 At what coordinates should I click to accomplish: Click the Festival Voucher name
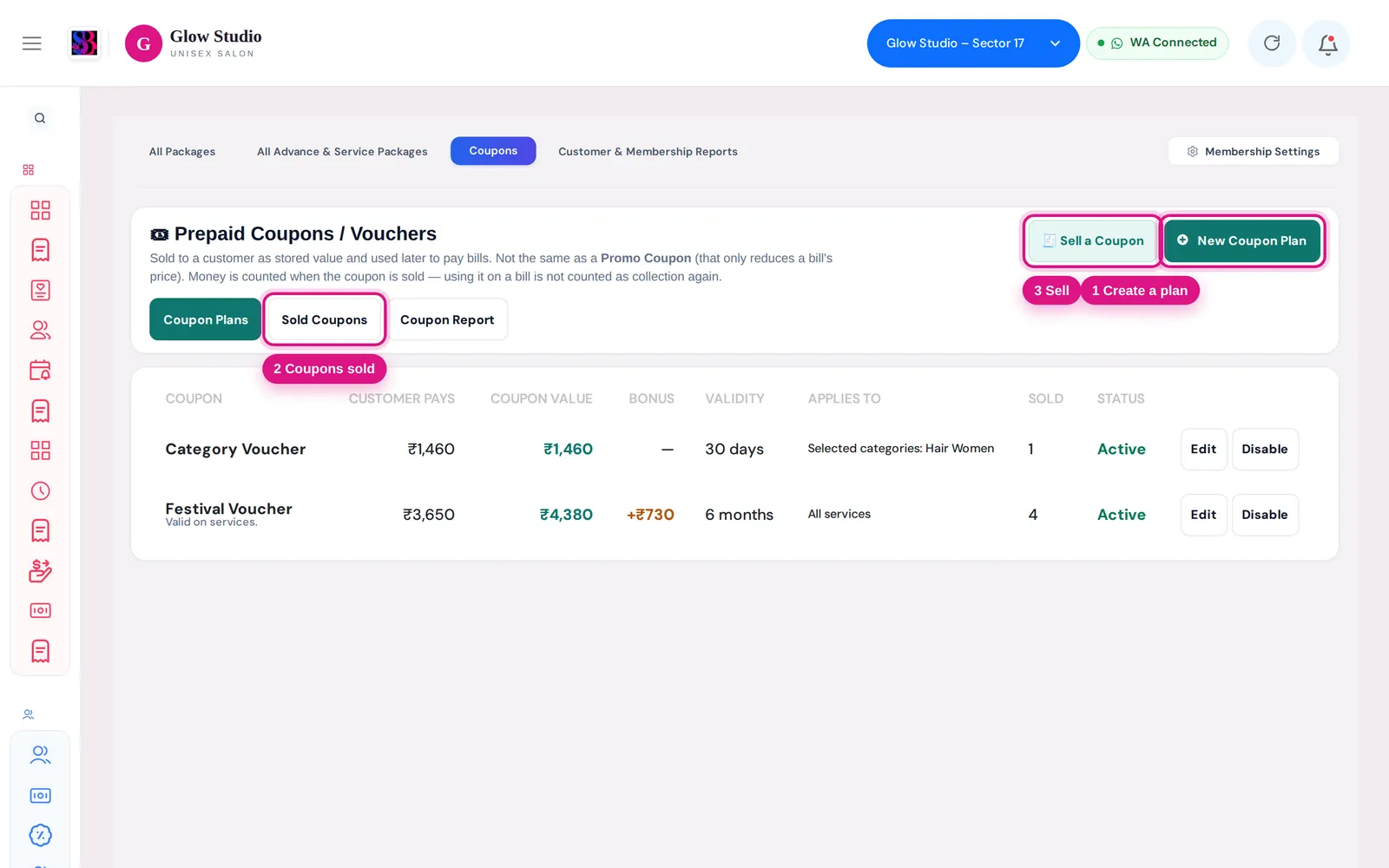(x=228, y=509)
